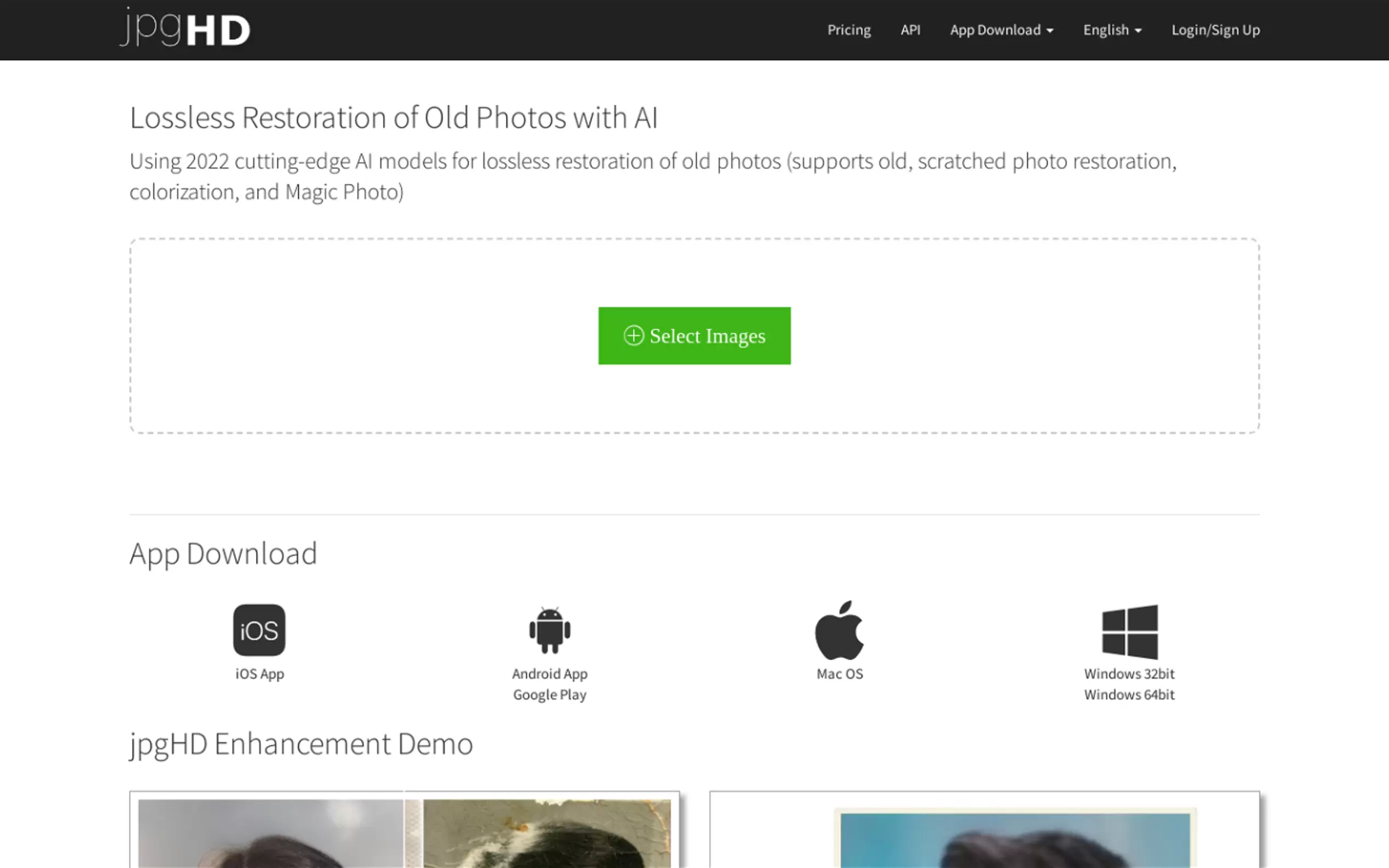The image size is (1389, 868).
Task: Click the plus circle icon on Select Images
Action: (633, 336)
